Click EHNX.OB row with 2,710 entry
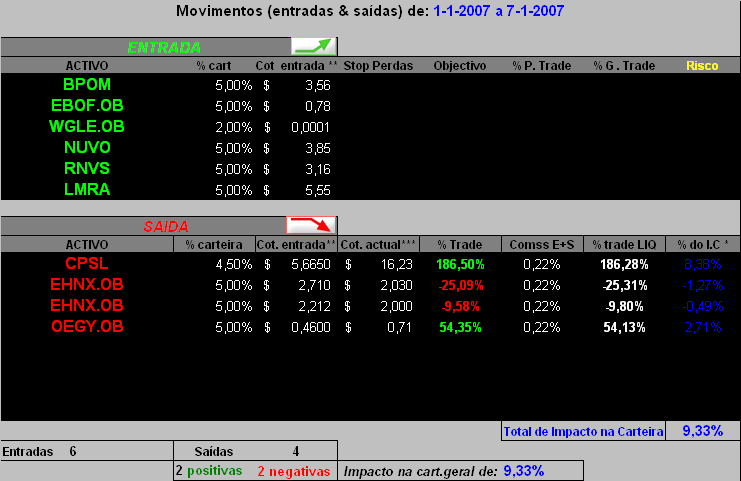 370,285
